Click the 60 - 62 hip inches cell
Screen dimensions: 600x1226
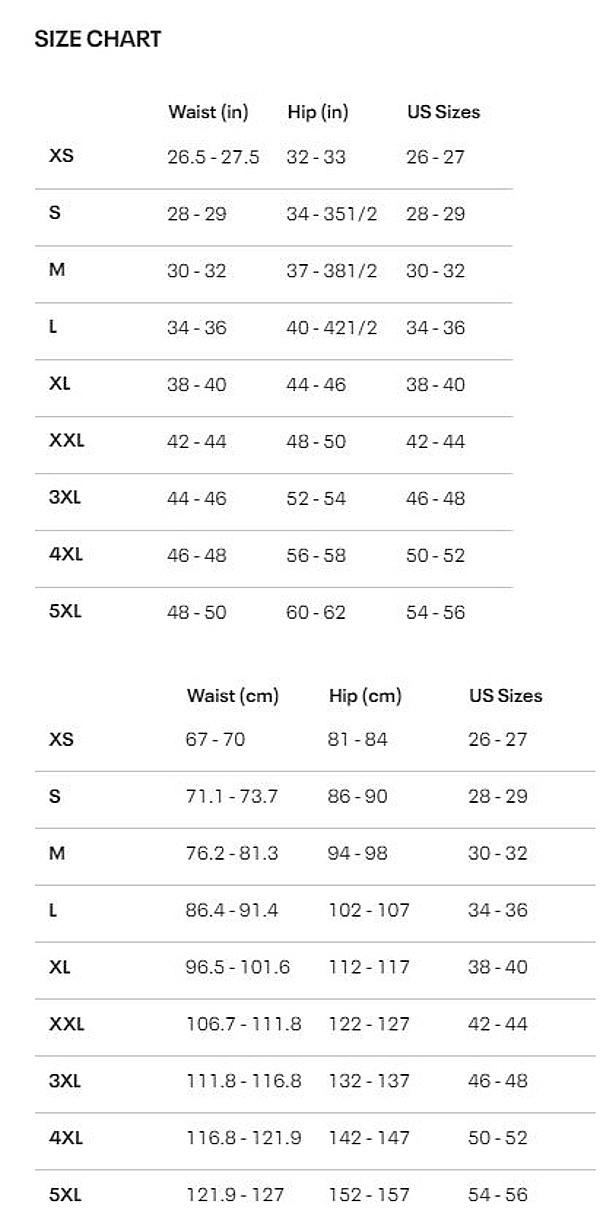[316, 612]
